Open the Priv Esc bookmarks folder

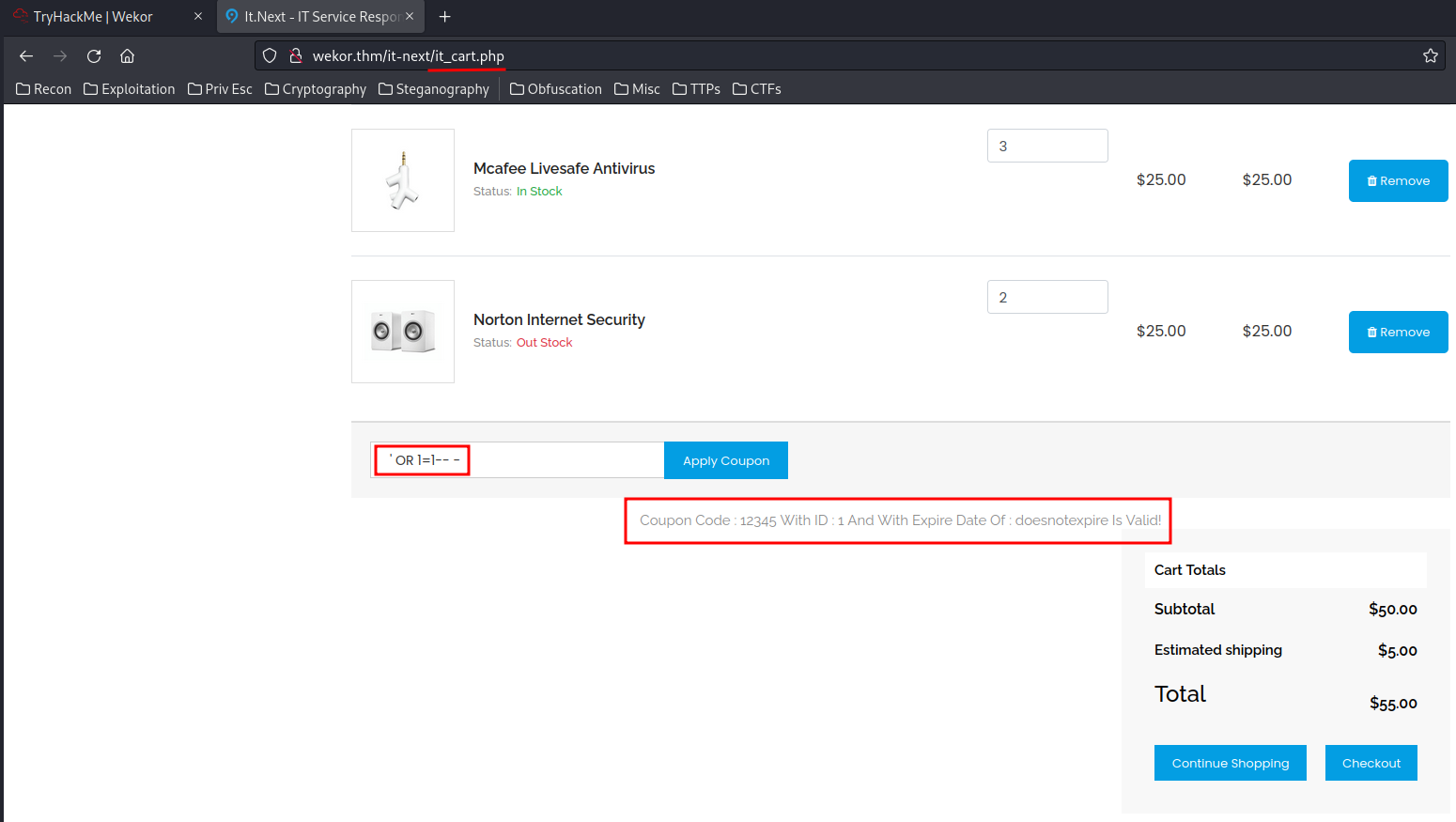(x=220, y=89)
